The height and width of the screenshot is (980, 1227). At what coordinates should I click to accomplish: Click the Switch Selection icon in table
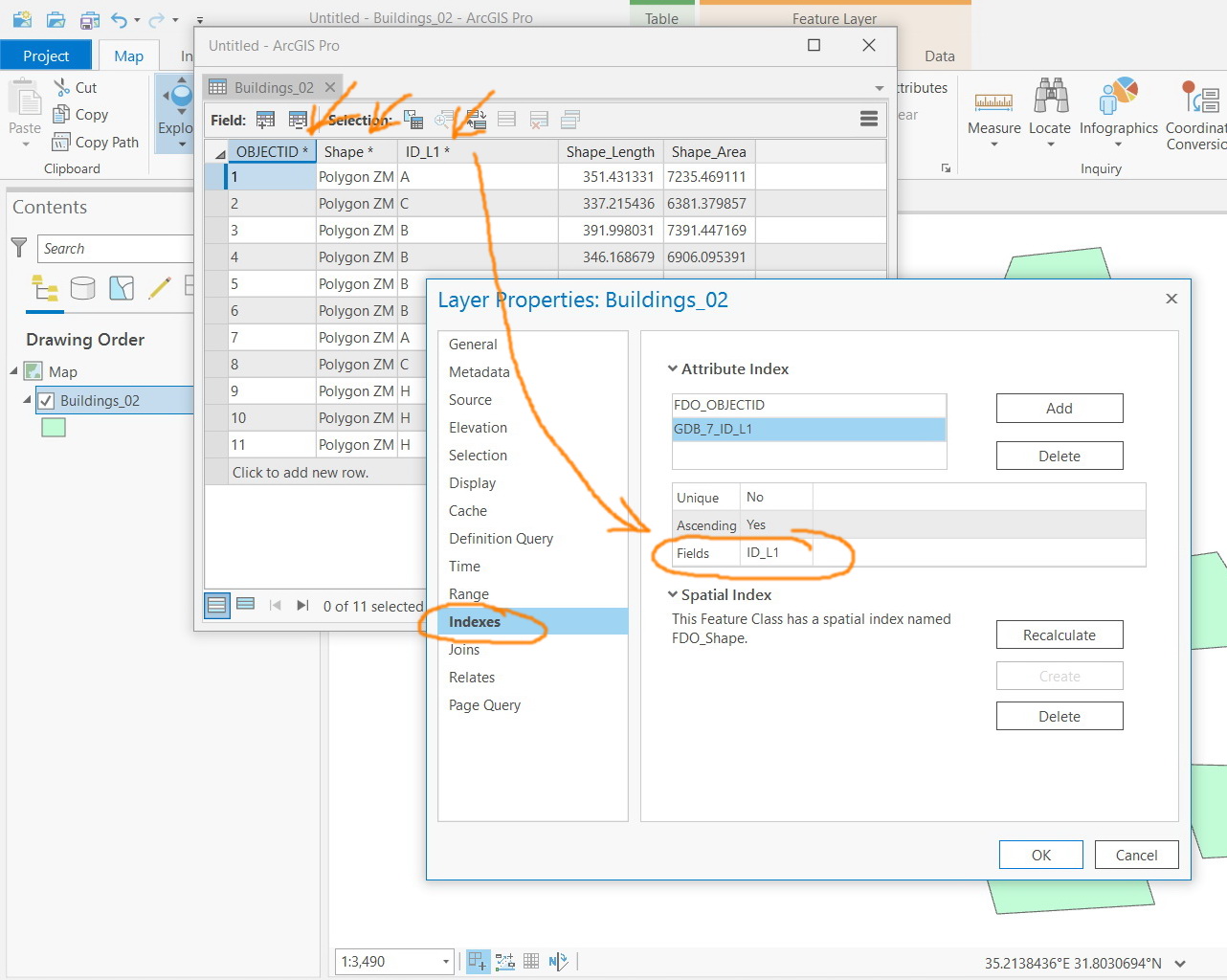477,120
